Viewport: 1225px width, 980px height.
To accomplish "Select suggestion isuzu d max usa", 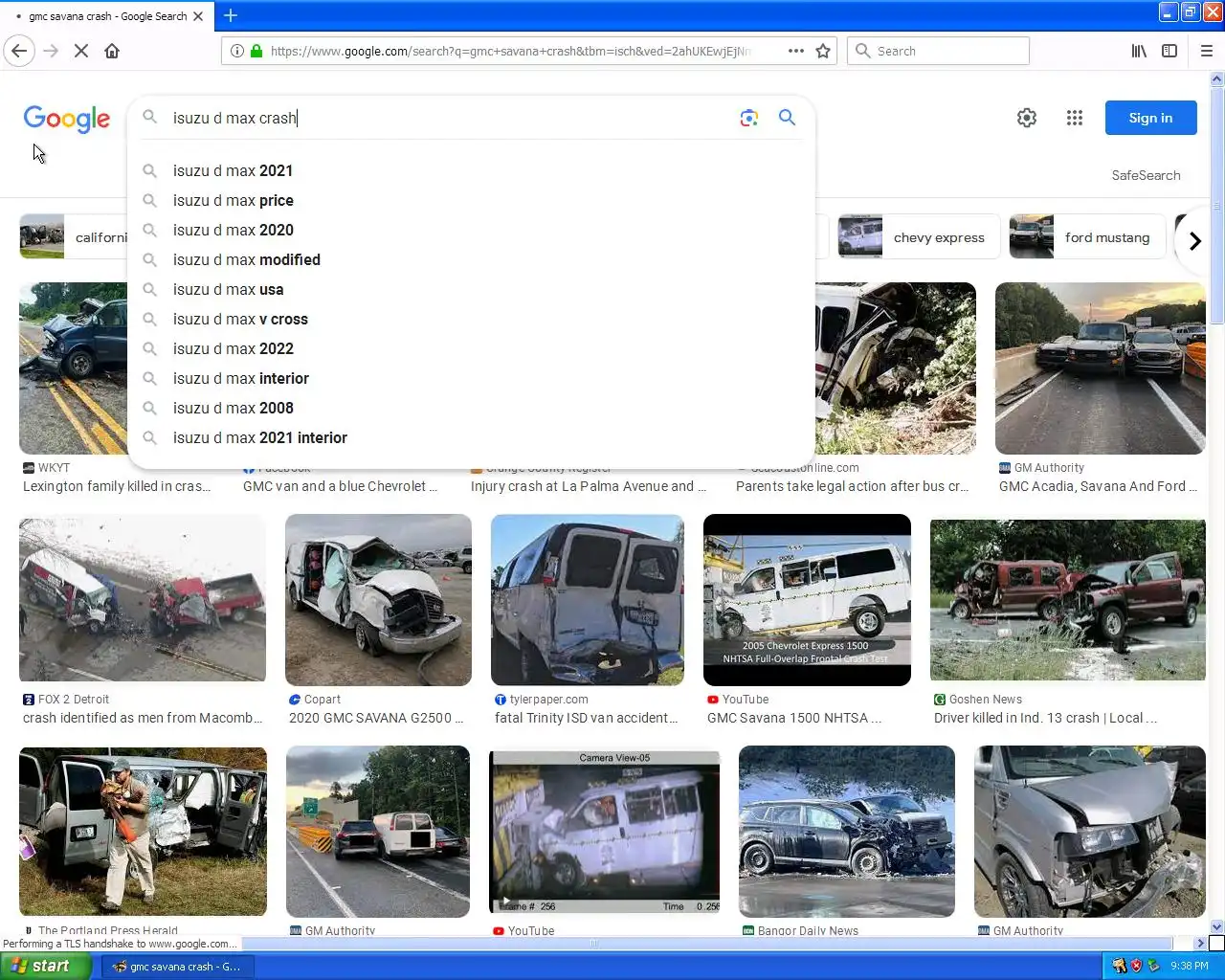I will 471,289.
